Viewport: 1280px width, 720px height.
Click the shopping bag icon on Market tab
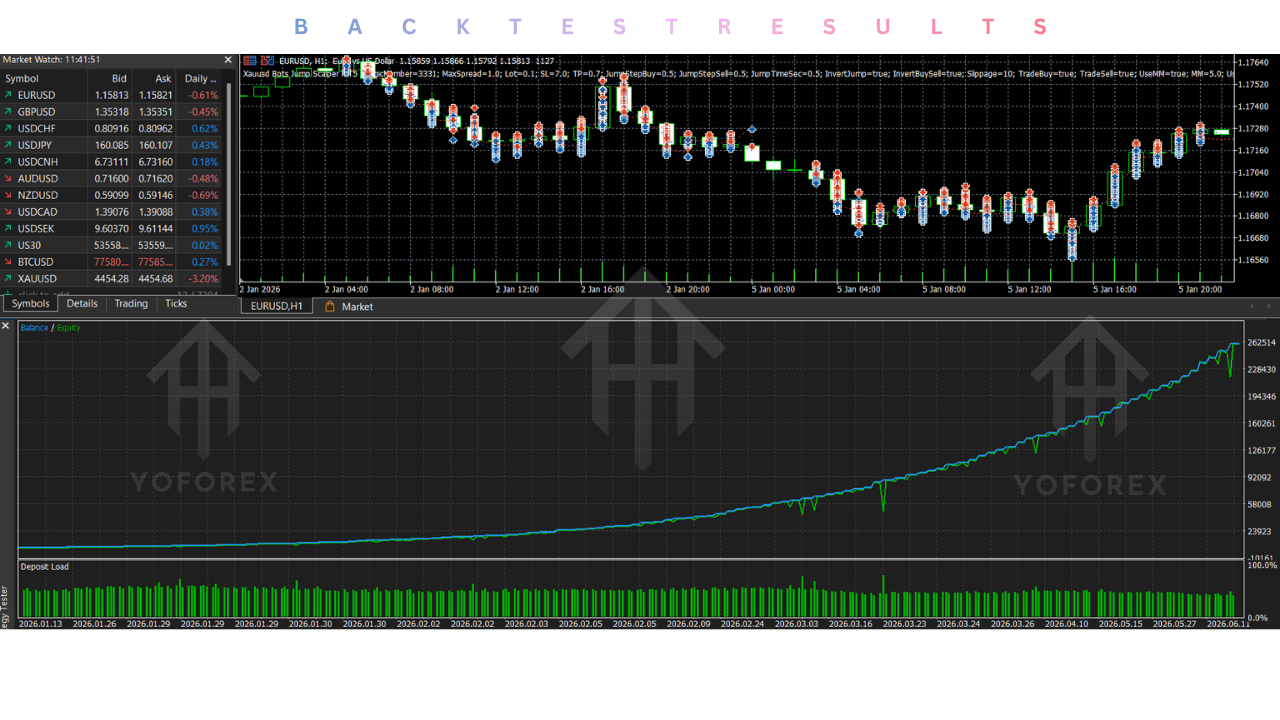330,307
